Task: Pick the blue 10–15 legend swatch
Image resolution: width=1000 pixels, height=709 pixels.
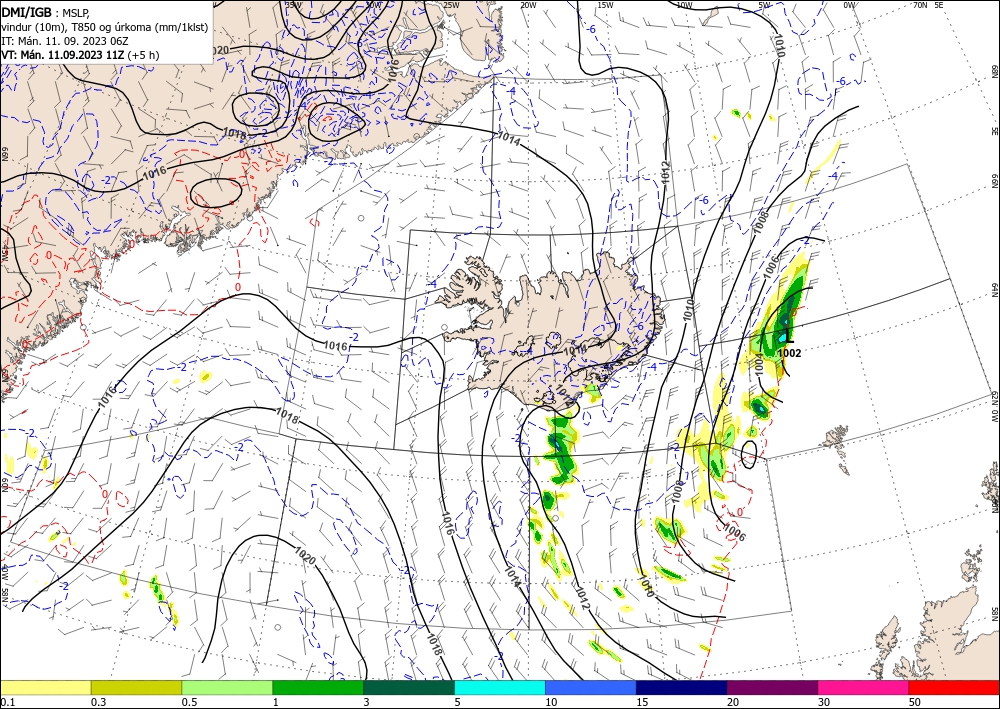Action: point(591,687)
